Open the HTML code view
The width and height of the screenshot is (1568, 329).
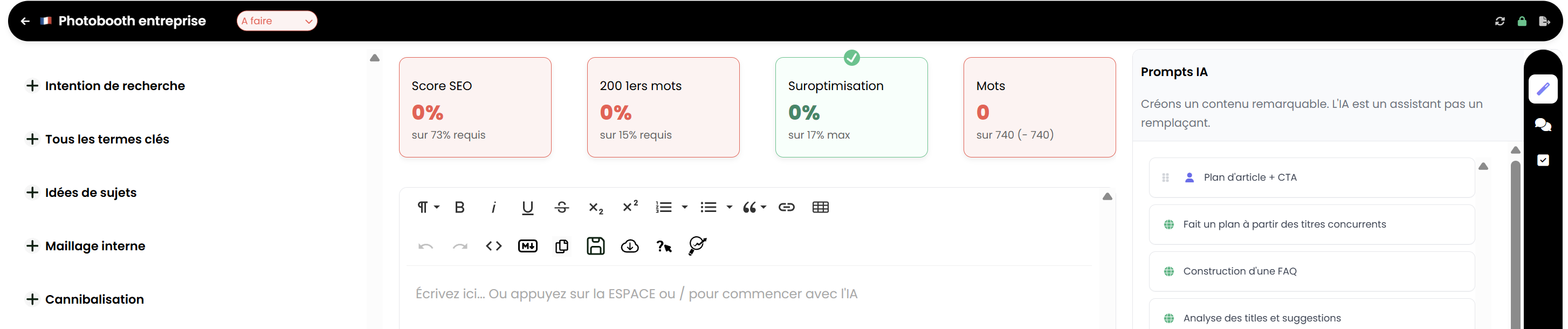pyautogui.click(x=494, y=246)
